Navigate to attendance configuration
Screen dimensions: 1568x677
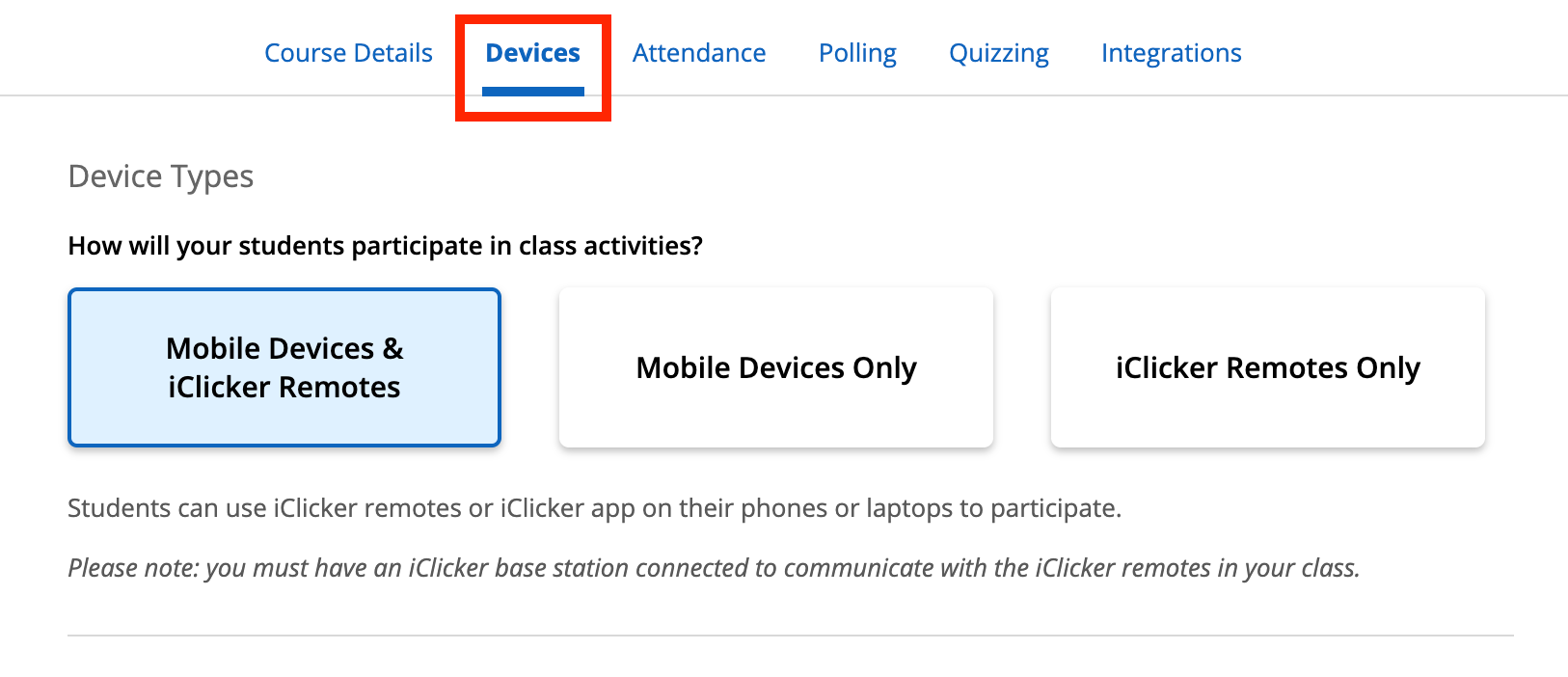[699, 53]
